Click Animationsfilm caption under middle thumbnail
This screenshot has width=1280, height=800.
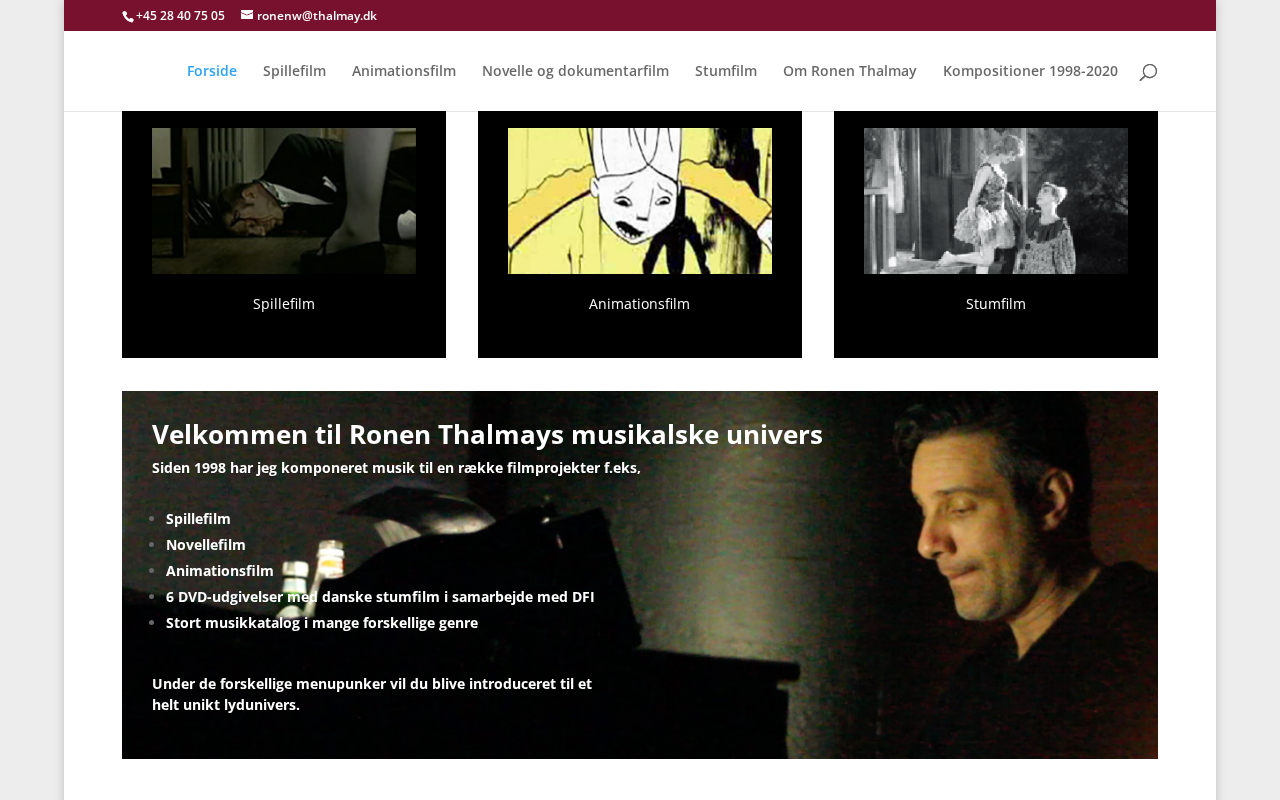point(640,304)
